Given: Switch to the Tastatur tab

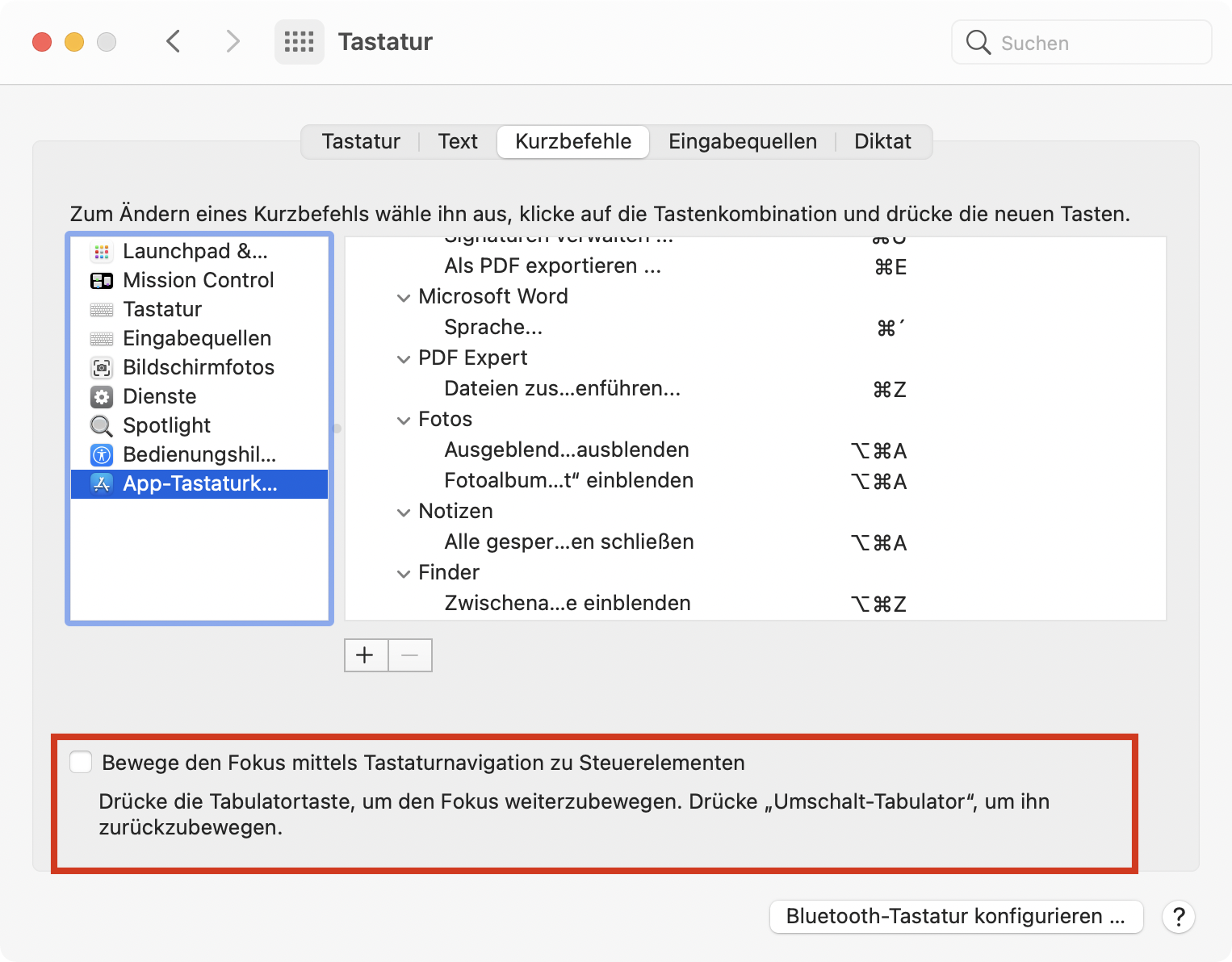Looking at the screenshot, I should click(361, 142).
